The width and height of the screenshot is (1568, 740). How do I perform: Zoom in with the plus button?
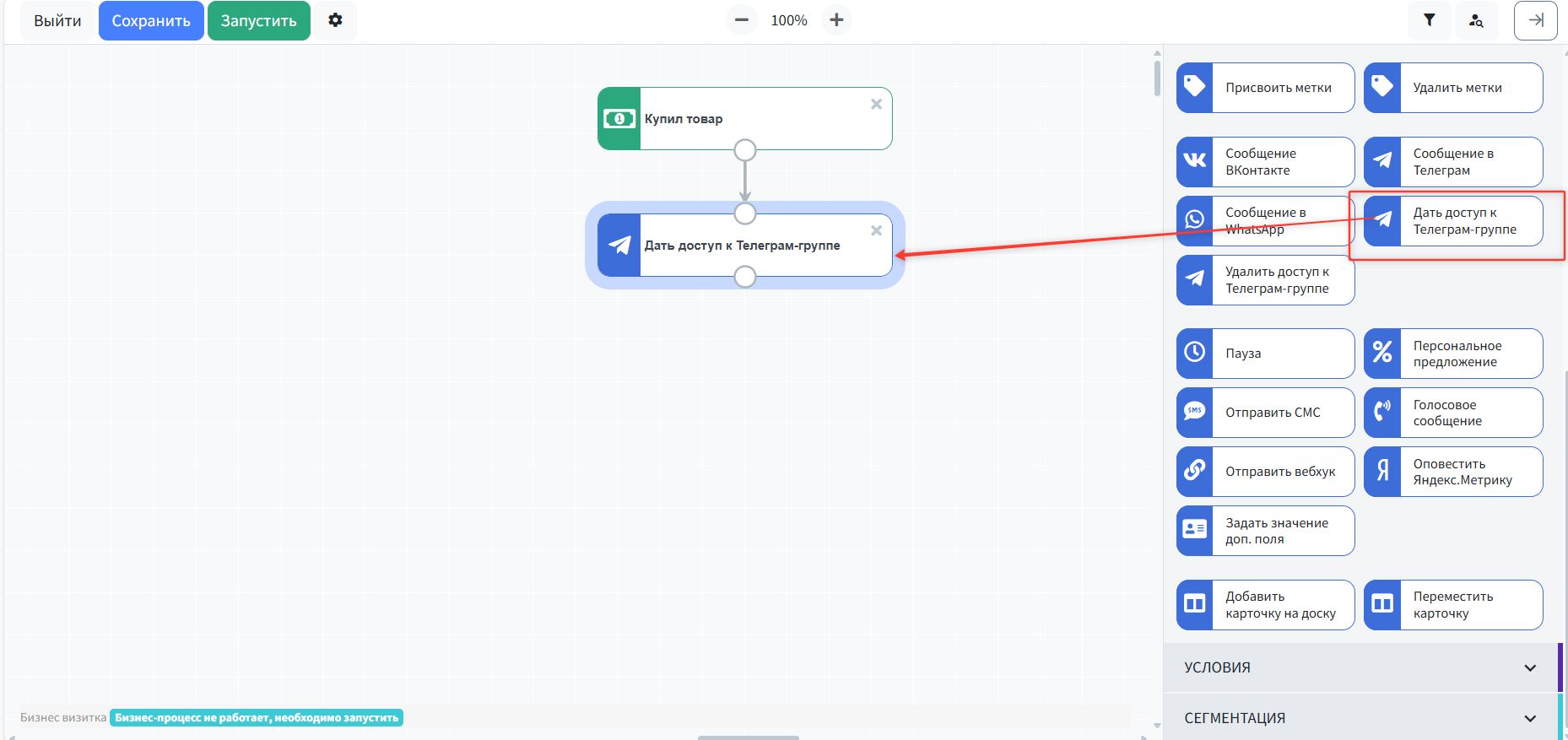pyautogui.click(x=836, y=20)
